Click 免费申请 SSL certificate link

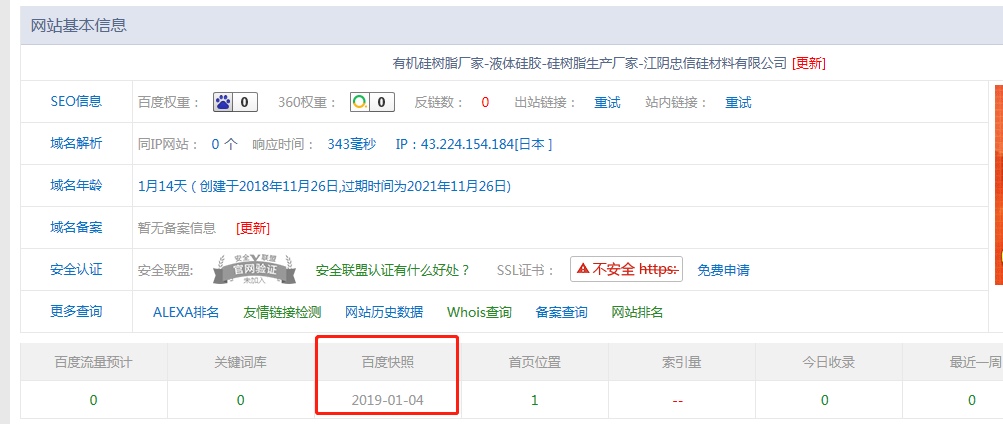(x=723, y=270)
